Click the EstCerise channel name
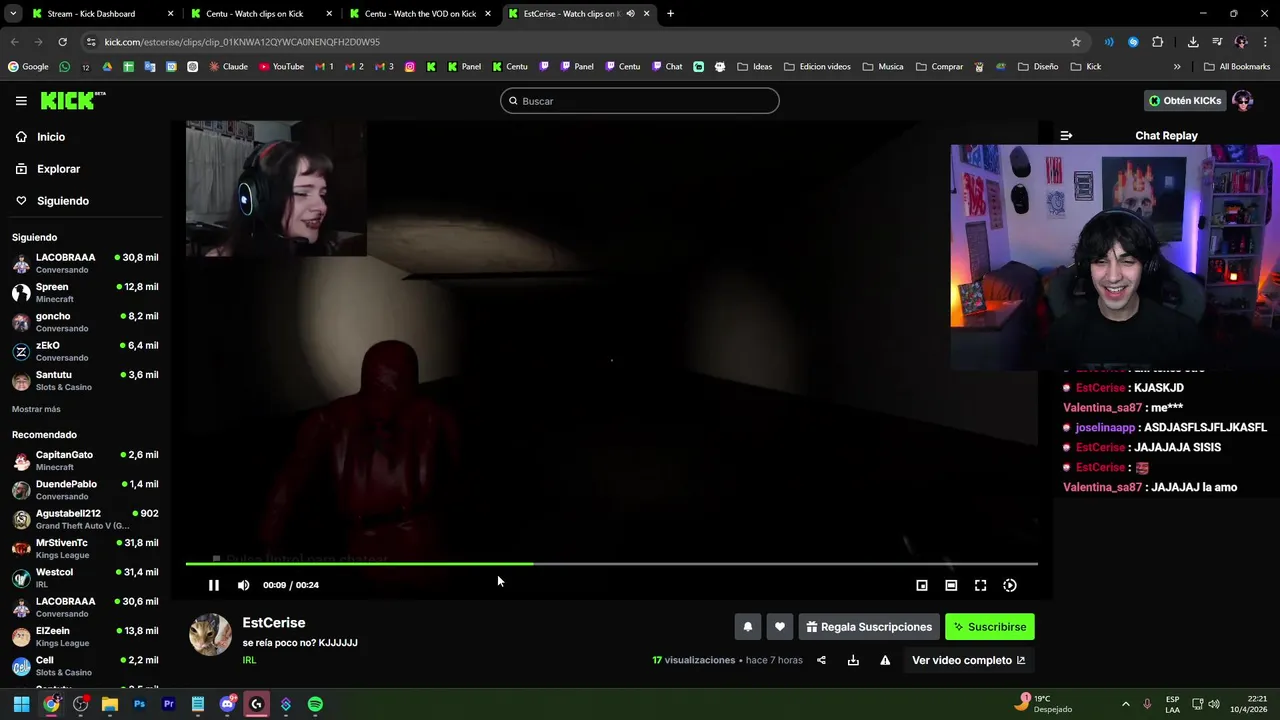1280x720 pixels. point(274,623)
